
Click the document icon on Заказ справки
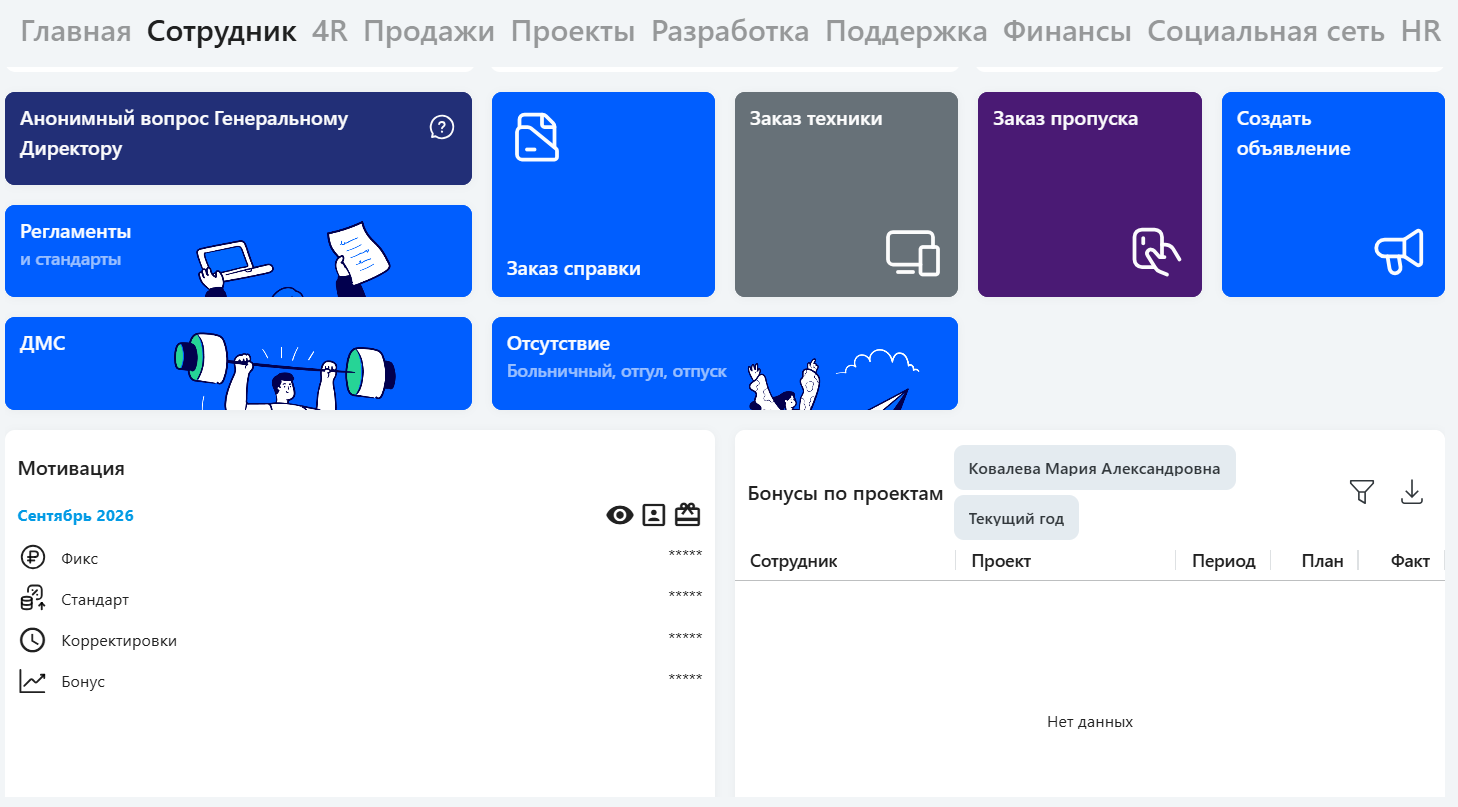click(537, 137)
